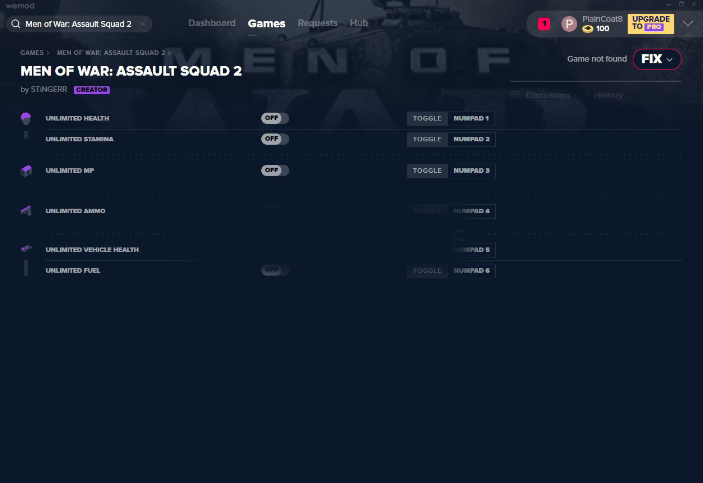703x483 pixels.
Task: Toggle Unlimited MP on
Action: tap(275, 170)
